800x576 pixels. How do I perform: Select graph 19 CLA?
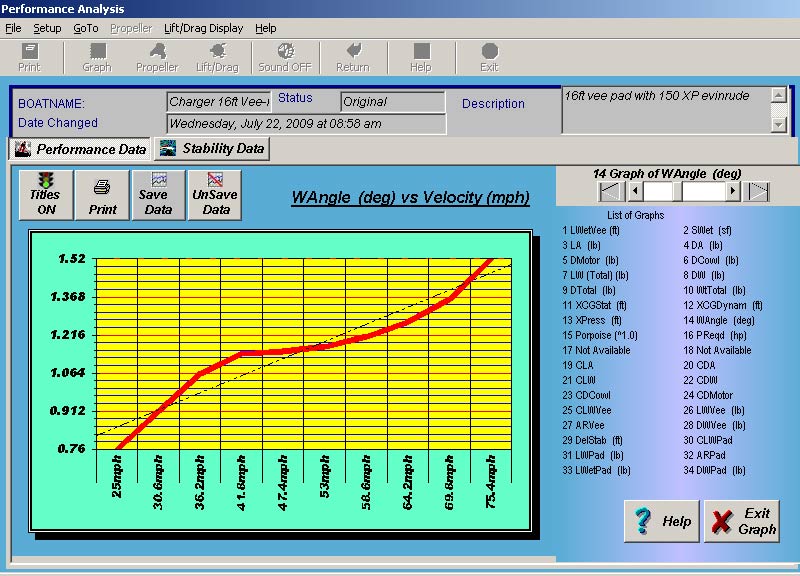(578, 365)
